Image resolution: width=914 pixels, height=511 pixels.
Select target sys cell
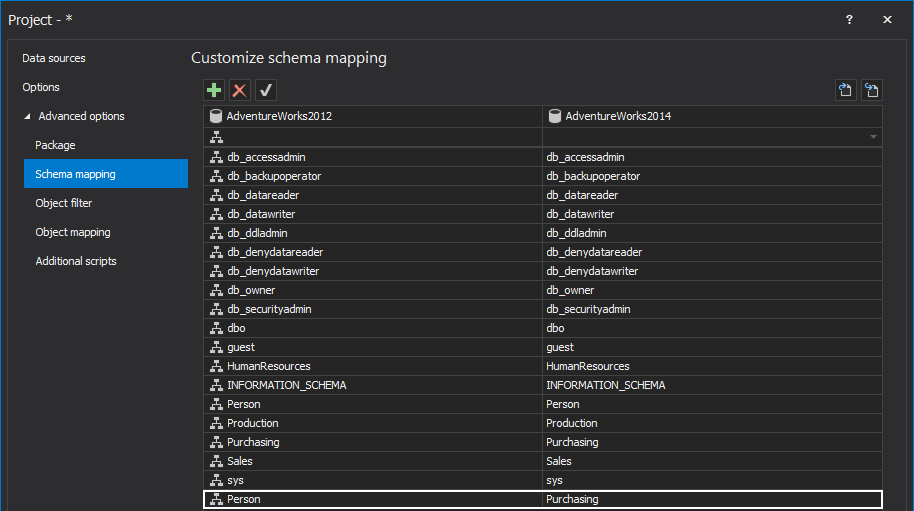tap(712, 480)
